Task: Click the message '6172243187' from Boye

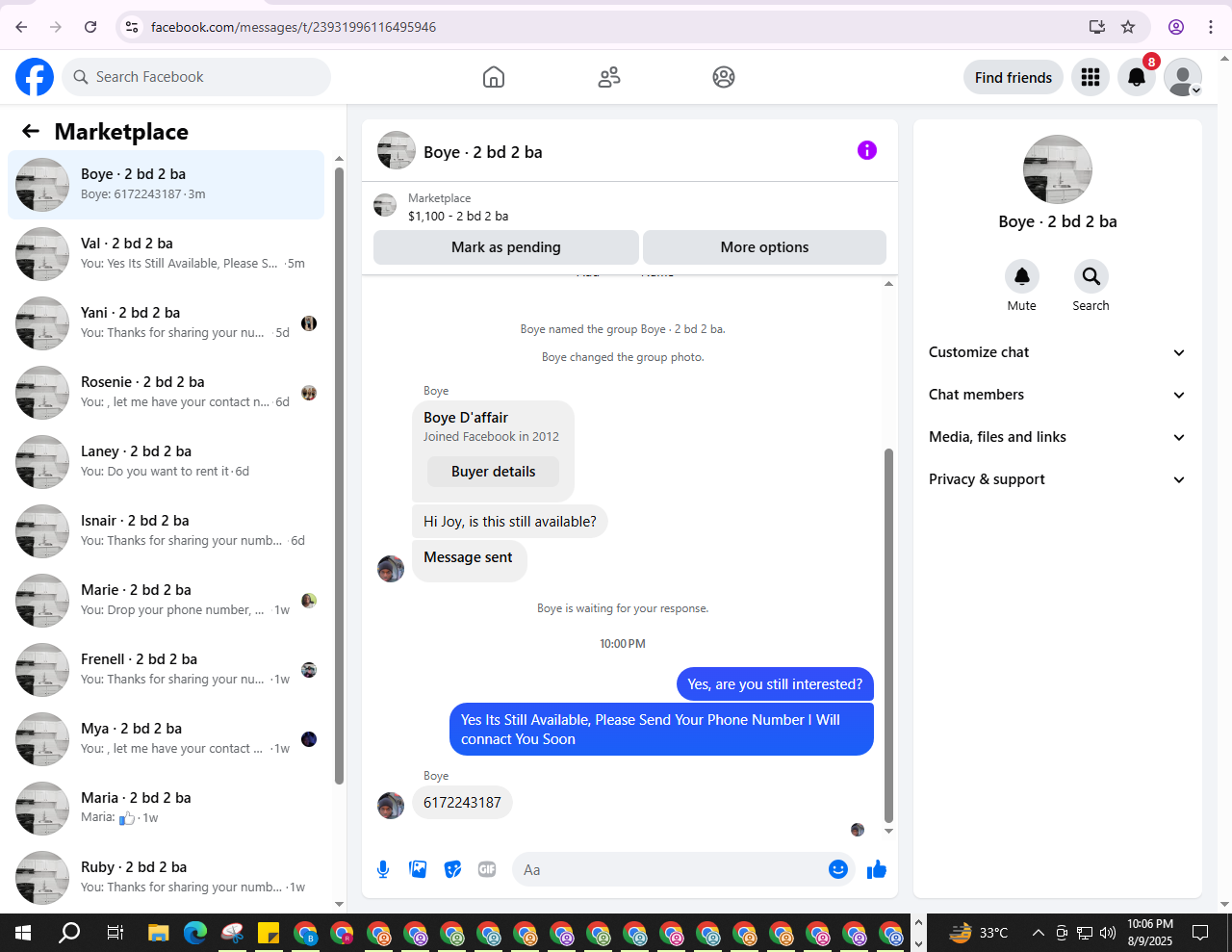Action: tap(462, 803)
